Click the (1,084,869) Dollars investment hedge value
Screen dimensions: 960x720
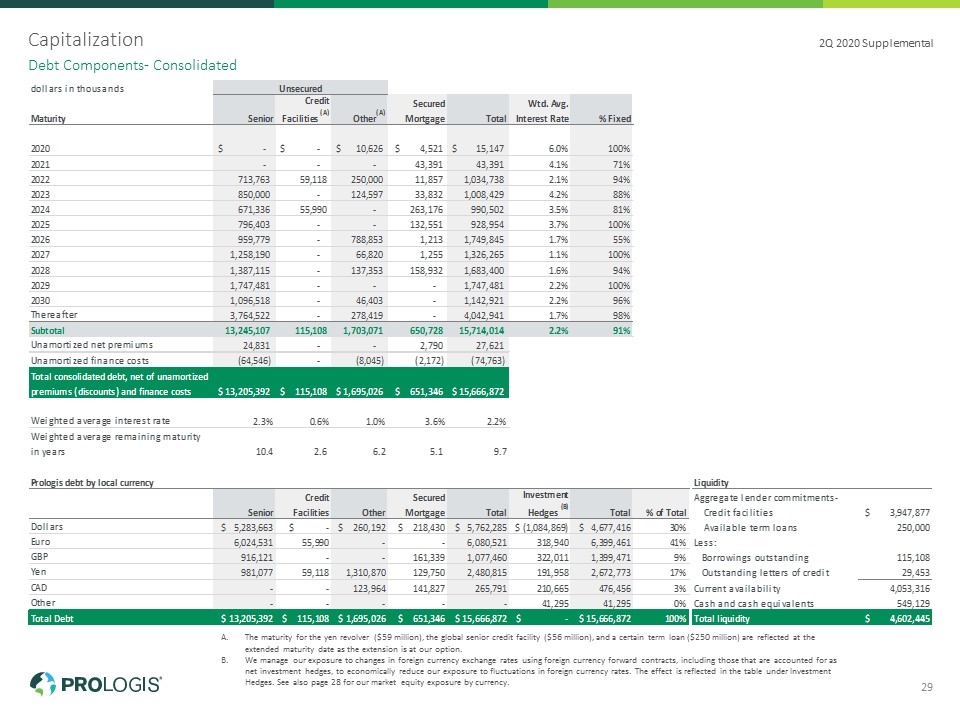pos(545,527)
